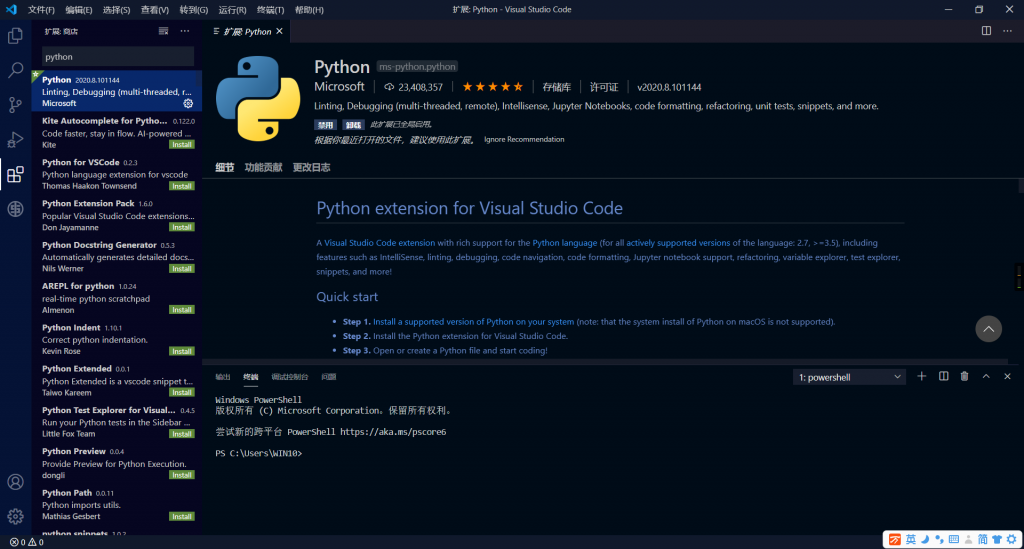This screenshot has height=549, width=1024.
Task: Maximize the terminal panel size
Action: 986,376
